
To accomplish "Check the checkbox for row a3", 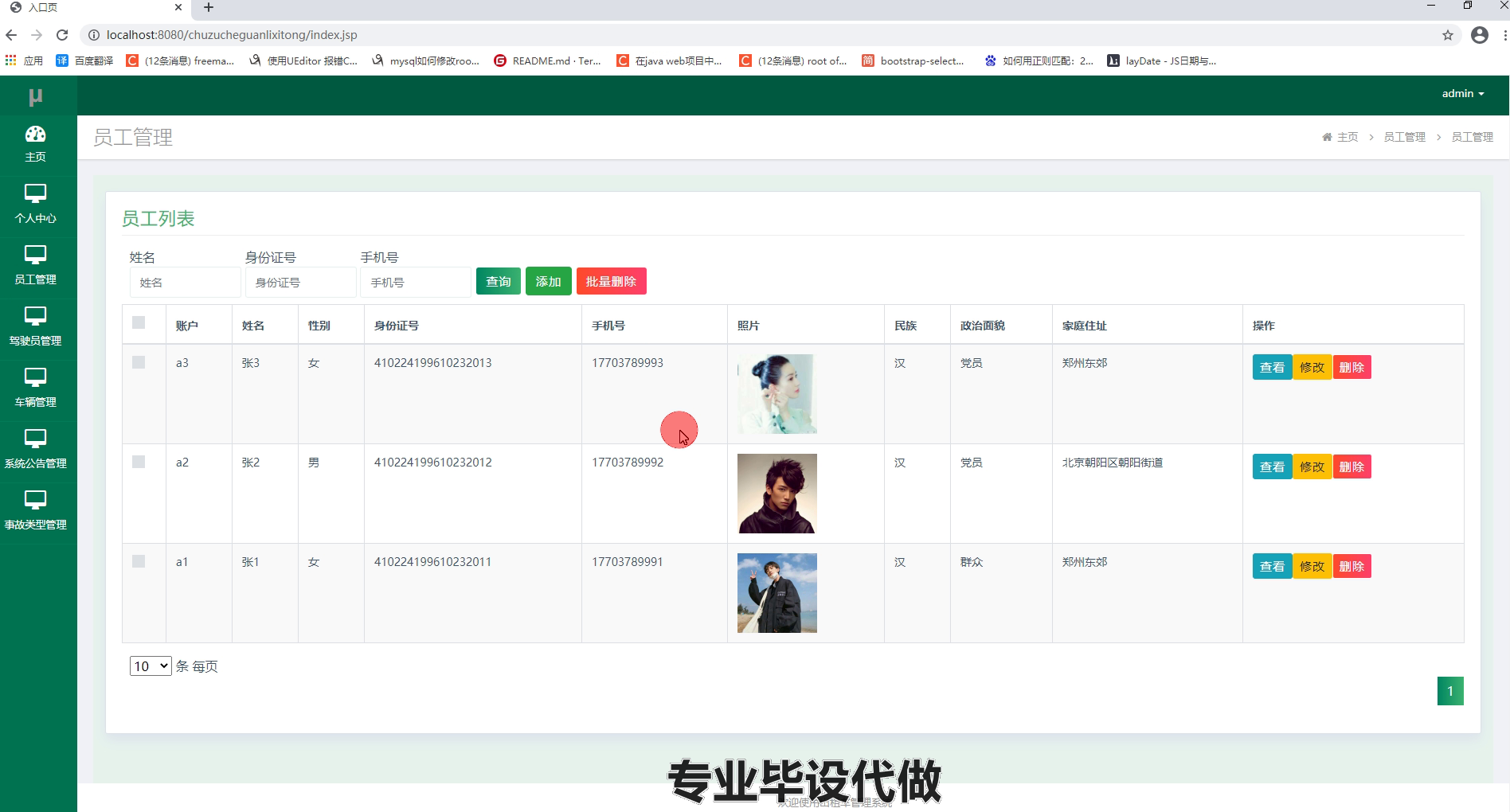I will point(139,362).
